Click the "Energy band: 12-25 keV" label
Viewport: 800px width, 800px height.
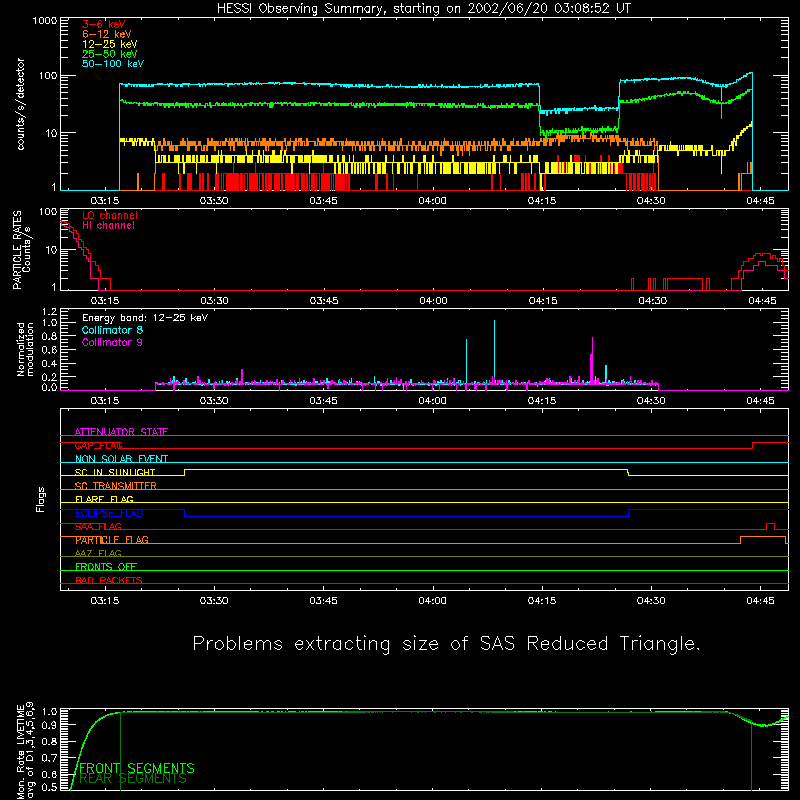pyautogui.click(x=145, y=318)
